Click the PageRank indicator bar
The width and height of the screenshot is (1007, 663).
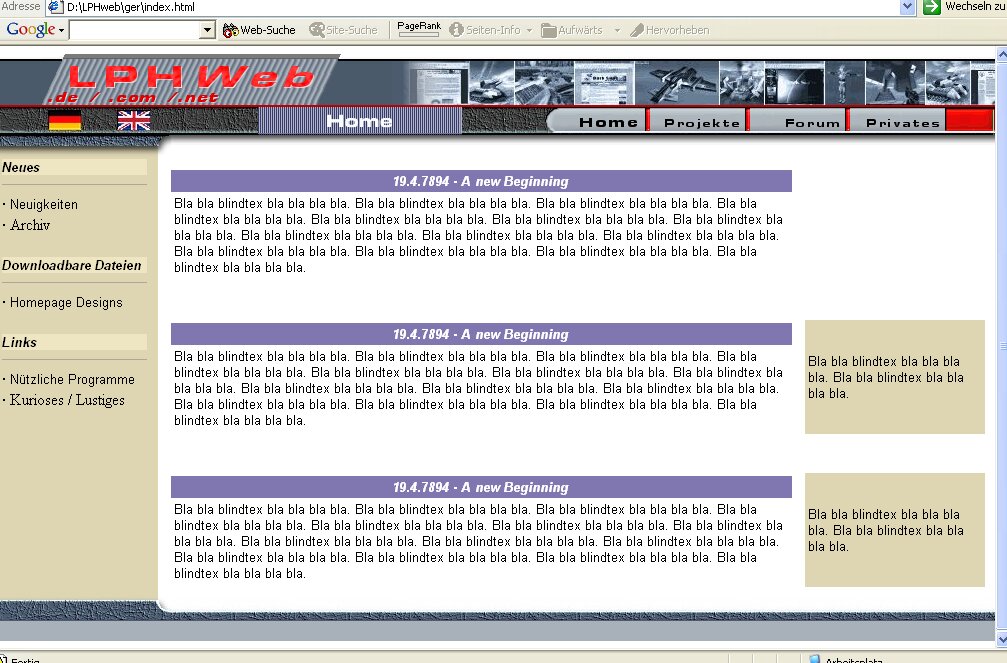point(418,30)
